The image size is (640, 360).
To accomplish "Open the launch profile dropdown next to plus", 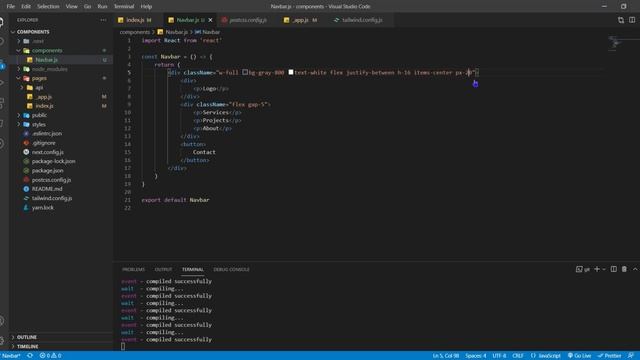I will tap(604, 269).
